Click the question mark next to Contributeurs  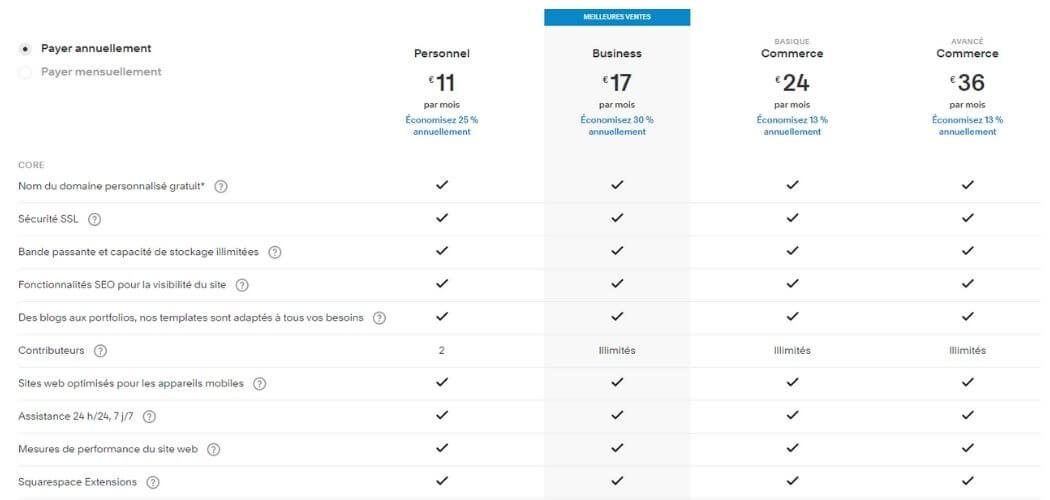pos(100,351)
